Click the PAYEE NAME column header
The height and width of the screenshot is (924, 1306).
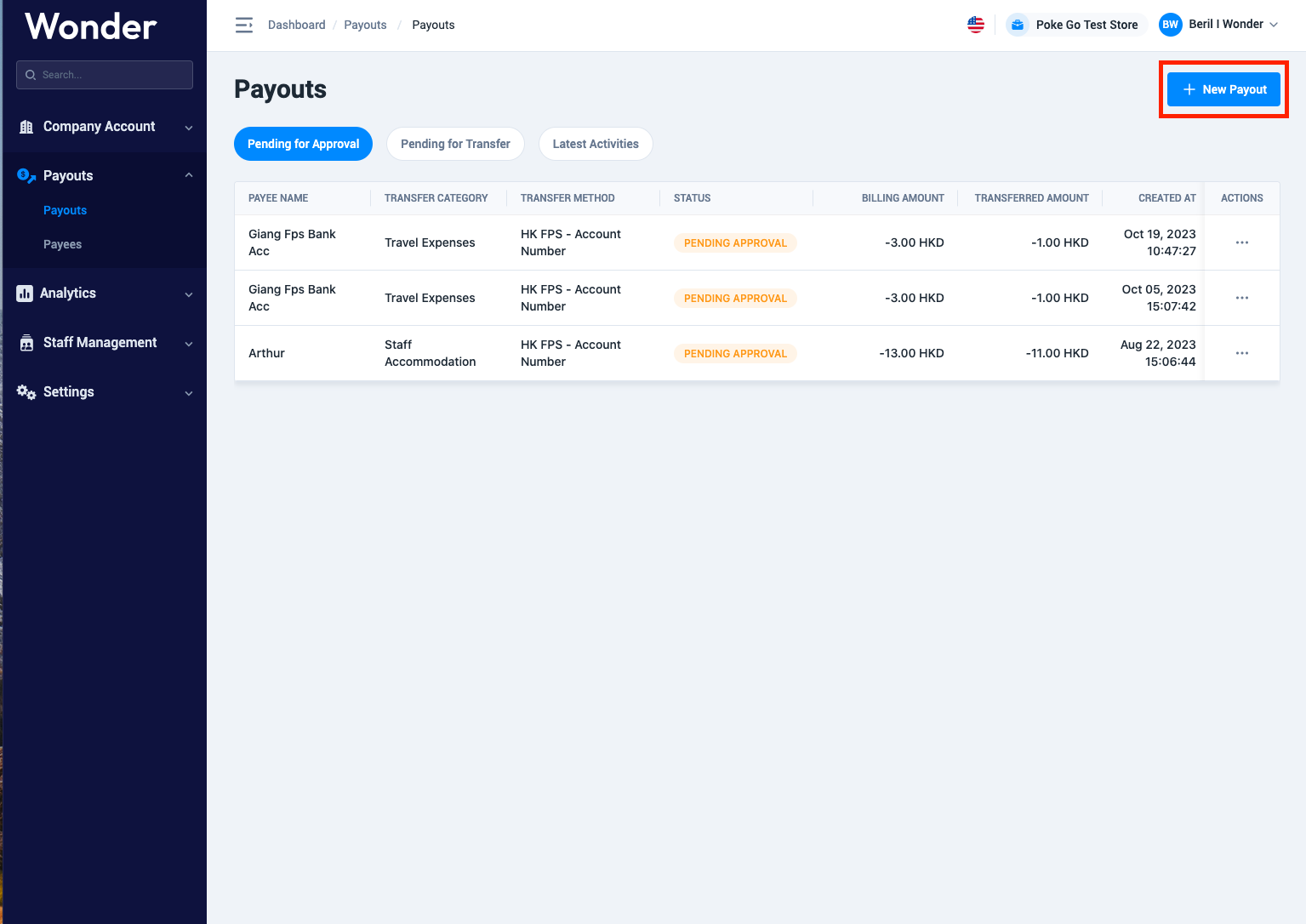(278, 198)
